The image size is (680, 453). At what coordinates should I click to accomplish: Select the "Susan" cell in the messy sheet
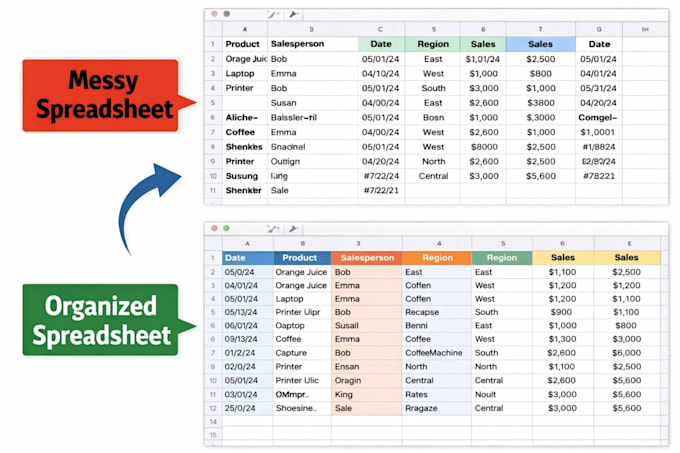pos(312,103)
